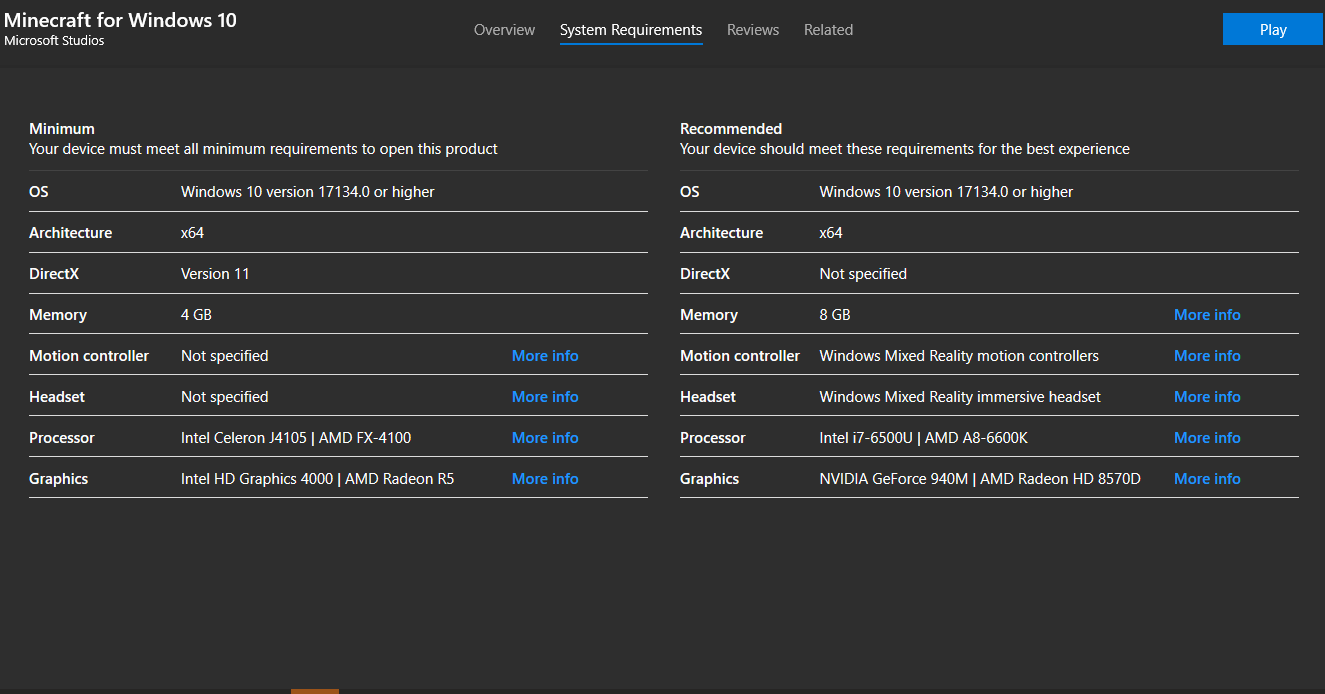Open the Reviews tab
The image size is (1325, 694).
[753, 30]
